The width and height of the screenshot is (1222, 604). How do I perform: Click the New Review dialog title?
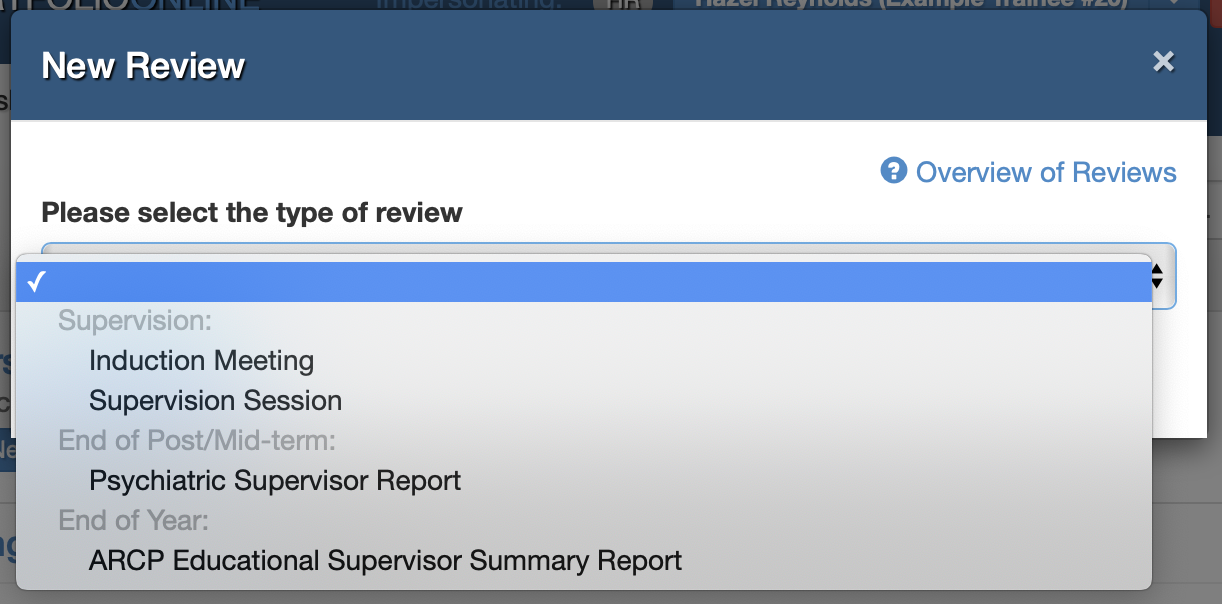(143, 66)
